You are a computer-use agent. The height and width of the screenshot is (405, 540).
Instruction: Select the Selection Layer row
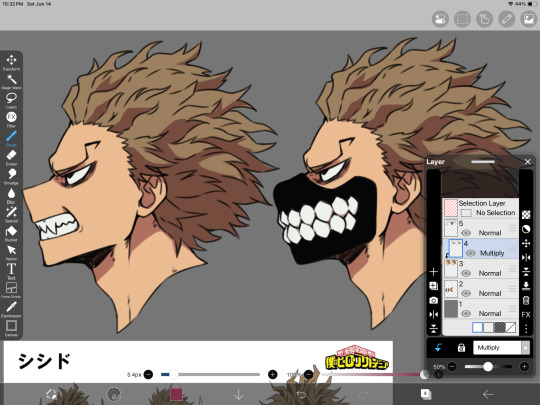[480, 208]
